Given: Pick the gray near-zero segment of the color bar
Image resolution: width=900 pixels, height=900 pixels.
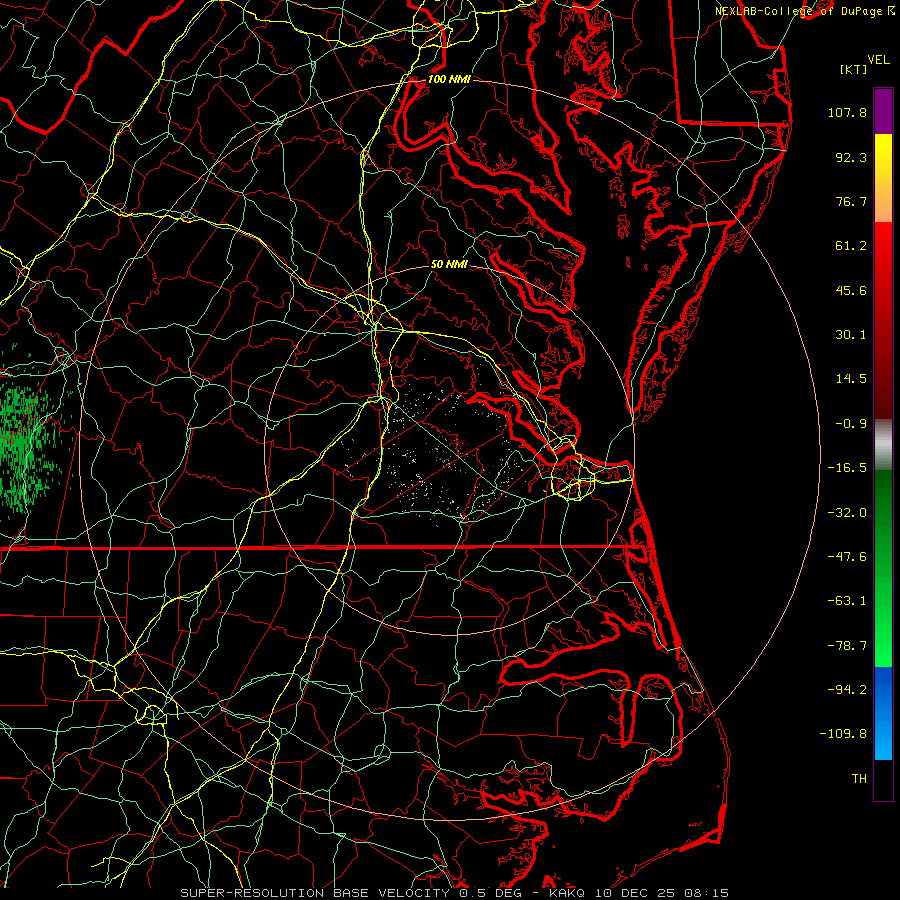Looking at the screenshot, I should click(883, 445).
